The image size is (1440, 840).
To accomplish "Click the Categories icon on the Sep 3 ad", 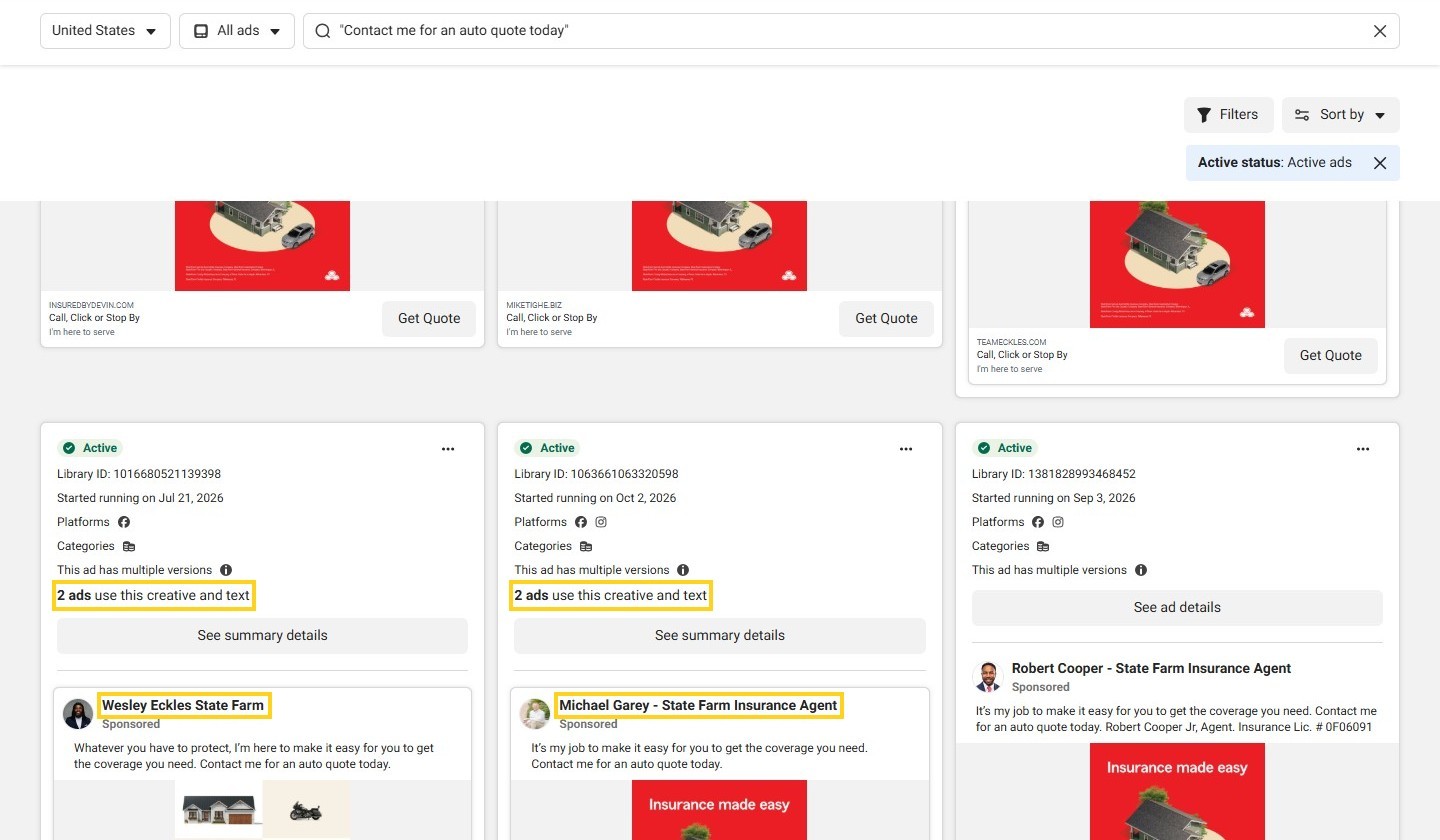I will pos(1043,546).
